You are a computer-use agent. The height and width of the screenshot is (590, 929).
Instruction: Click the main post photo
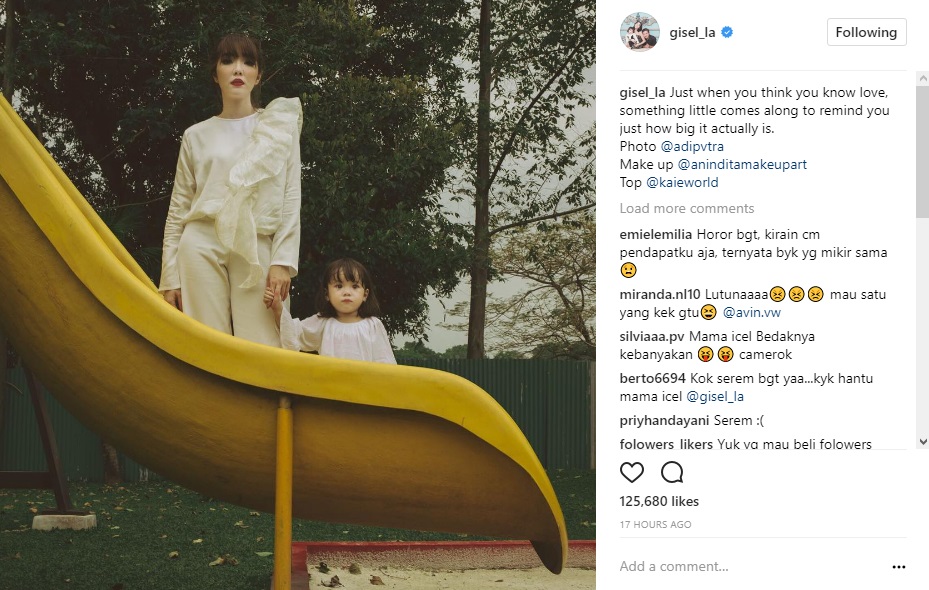pyautogui.click(x=297, y=295)
